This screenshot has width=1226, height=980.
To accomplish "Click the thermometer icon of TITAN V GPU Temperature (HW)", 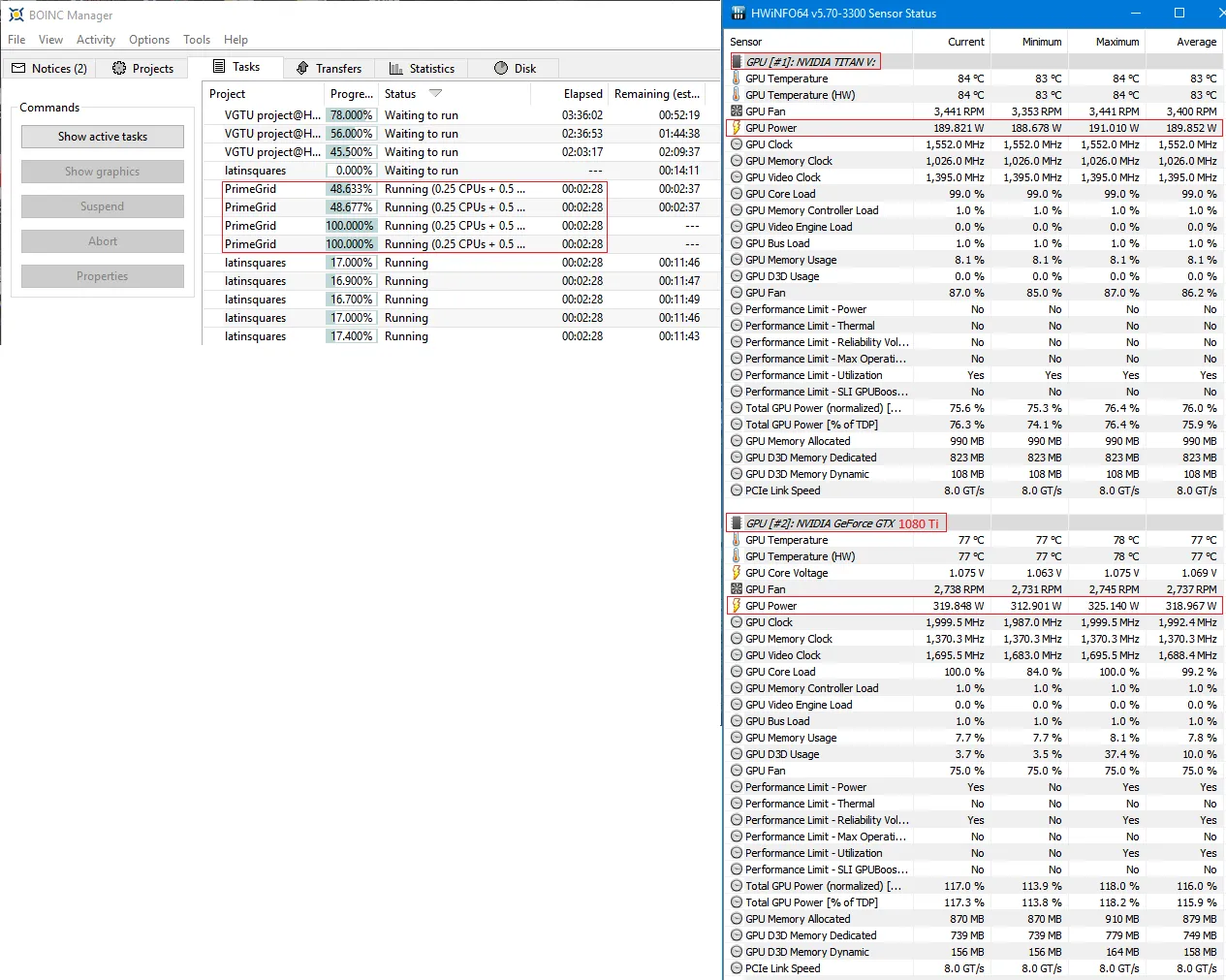I will [x=737, y=95].
